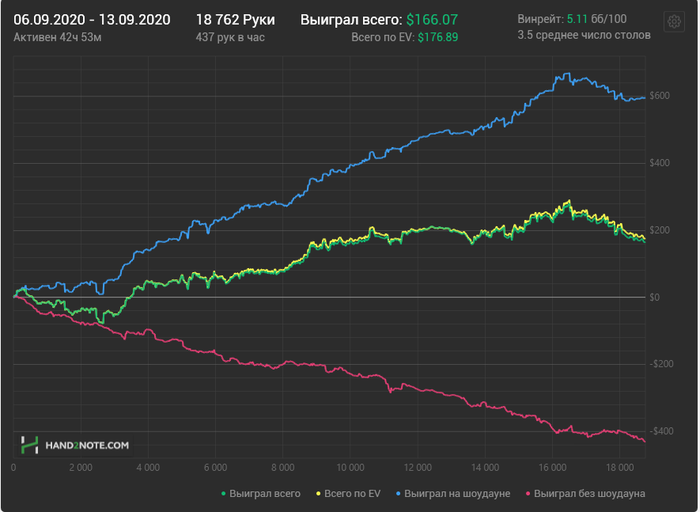Click the green dot next to 'Выиграл всего'
This screenshot has width=700, height=512.
pos(224,494)
